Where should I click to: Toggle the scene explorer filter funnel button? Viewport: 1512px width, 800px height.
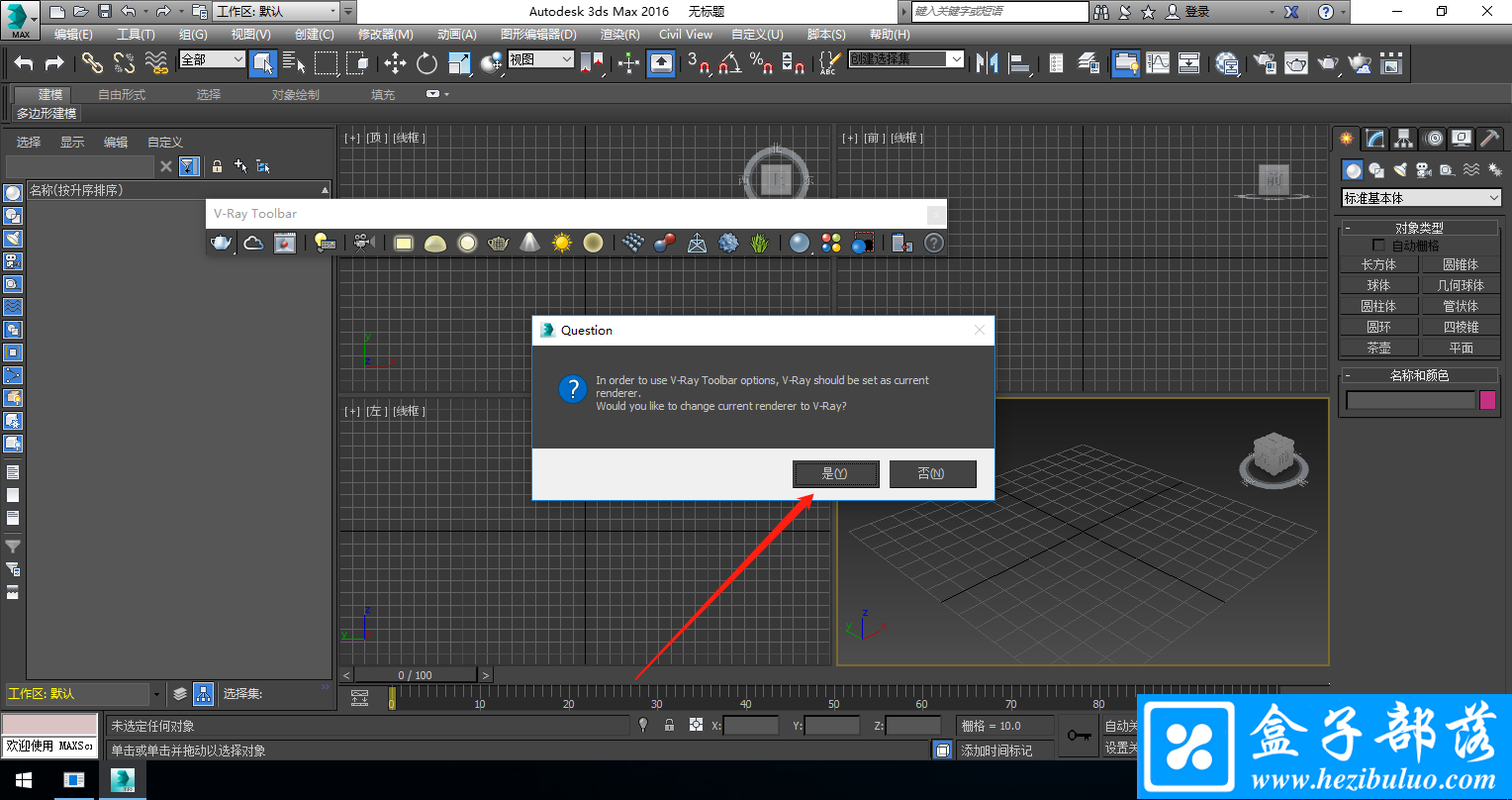(x=189, y=166)
